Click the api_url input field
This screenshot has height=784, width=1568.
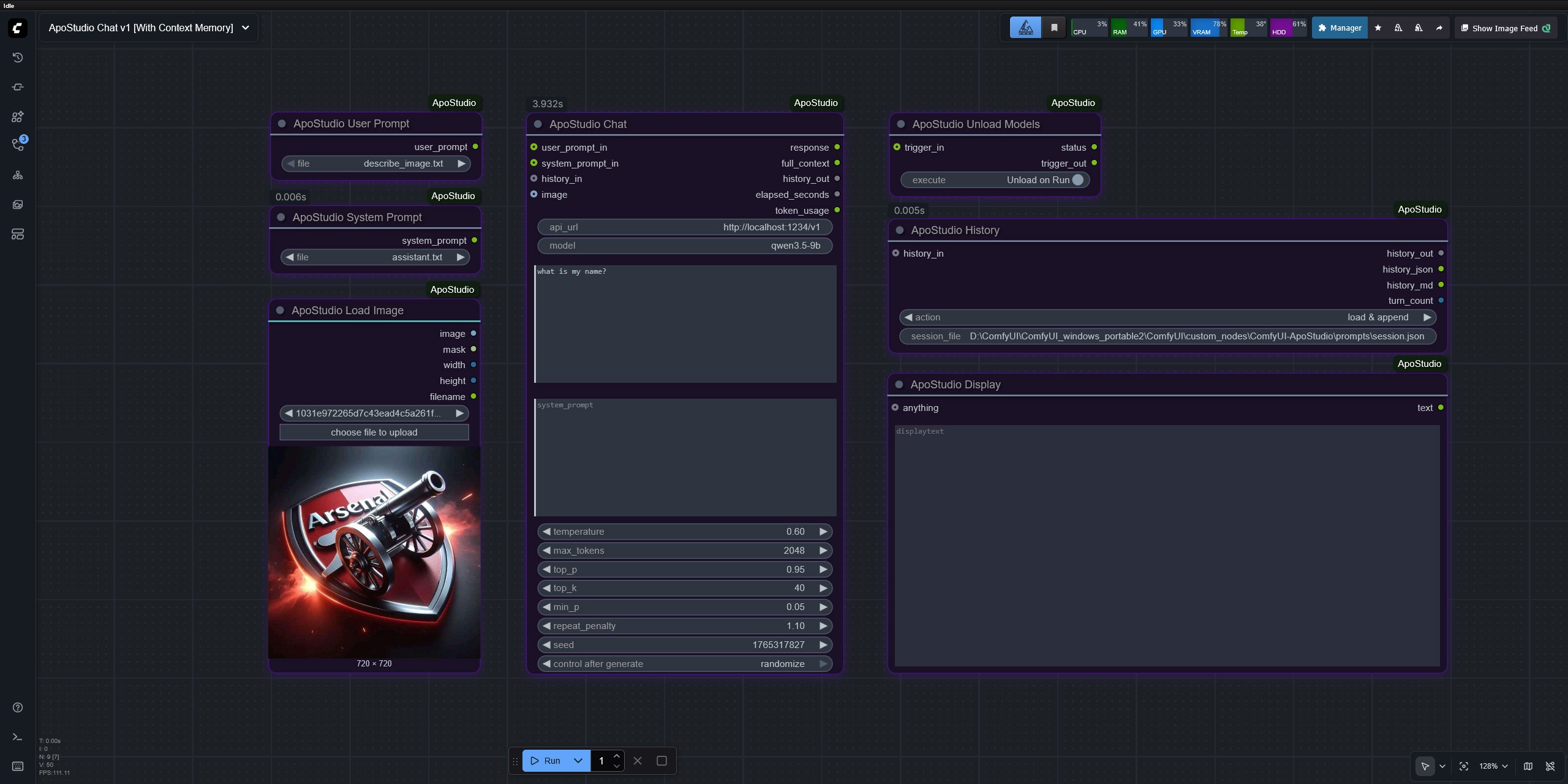(x=685, y=227)
